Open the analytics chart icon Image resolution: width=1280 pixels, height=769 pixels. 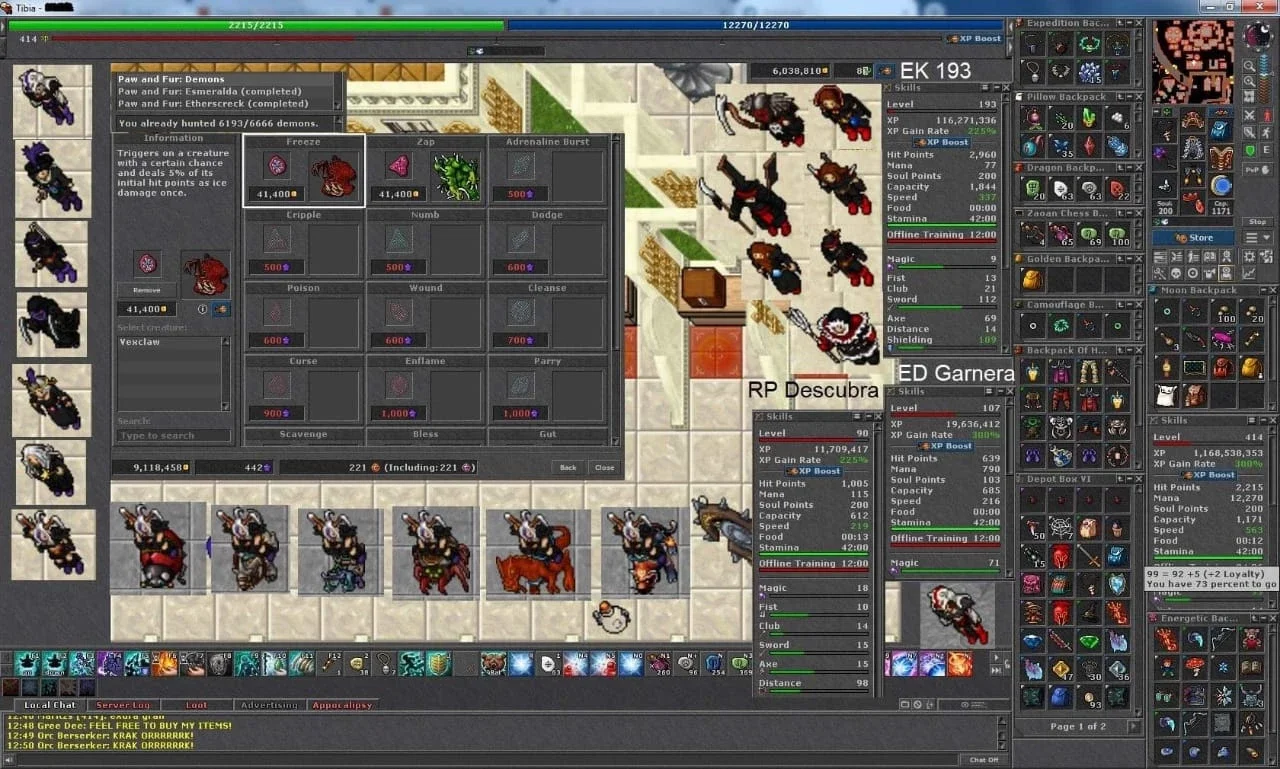point(1249,272)
